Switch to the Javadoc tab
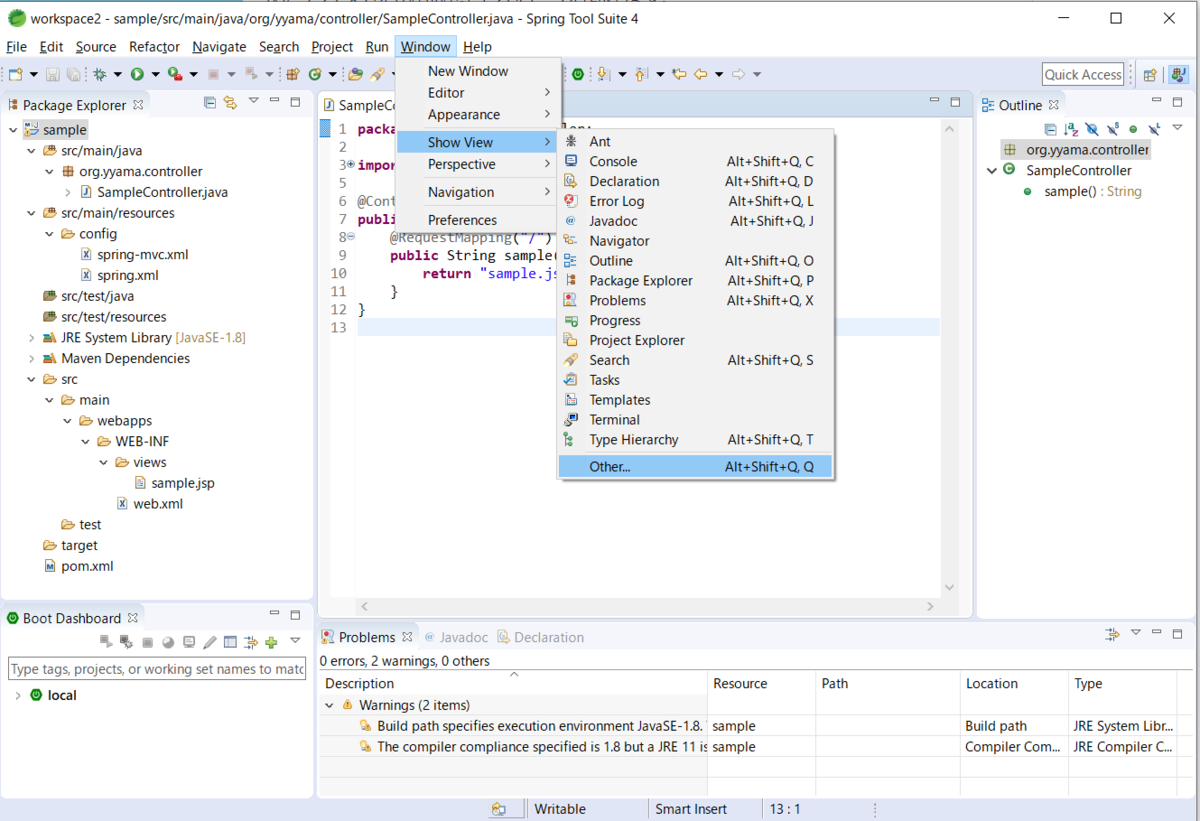Viewport: 1200px width, 821px height. point(456,637)
